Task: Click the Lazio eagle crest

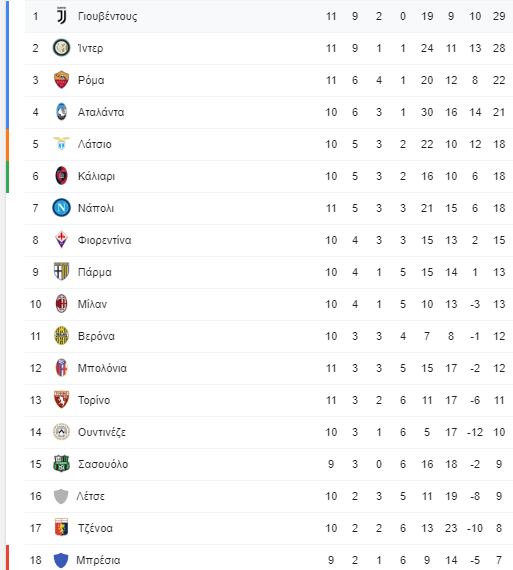Action: pos(61,144)
